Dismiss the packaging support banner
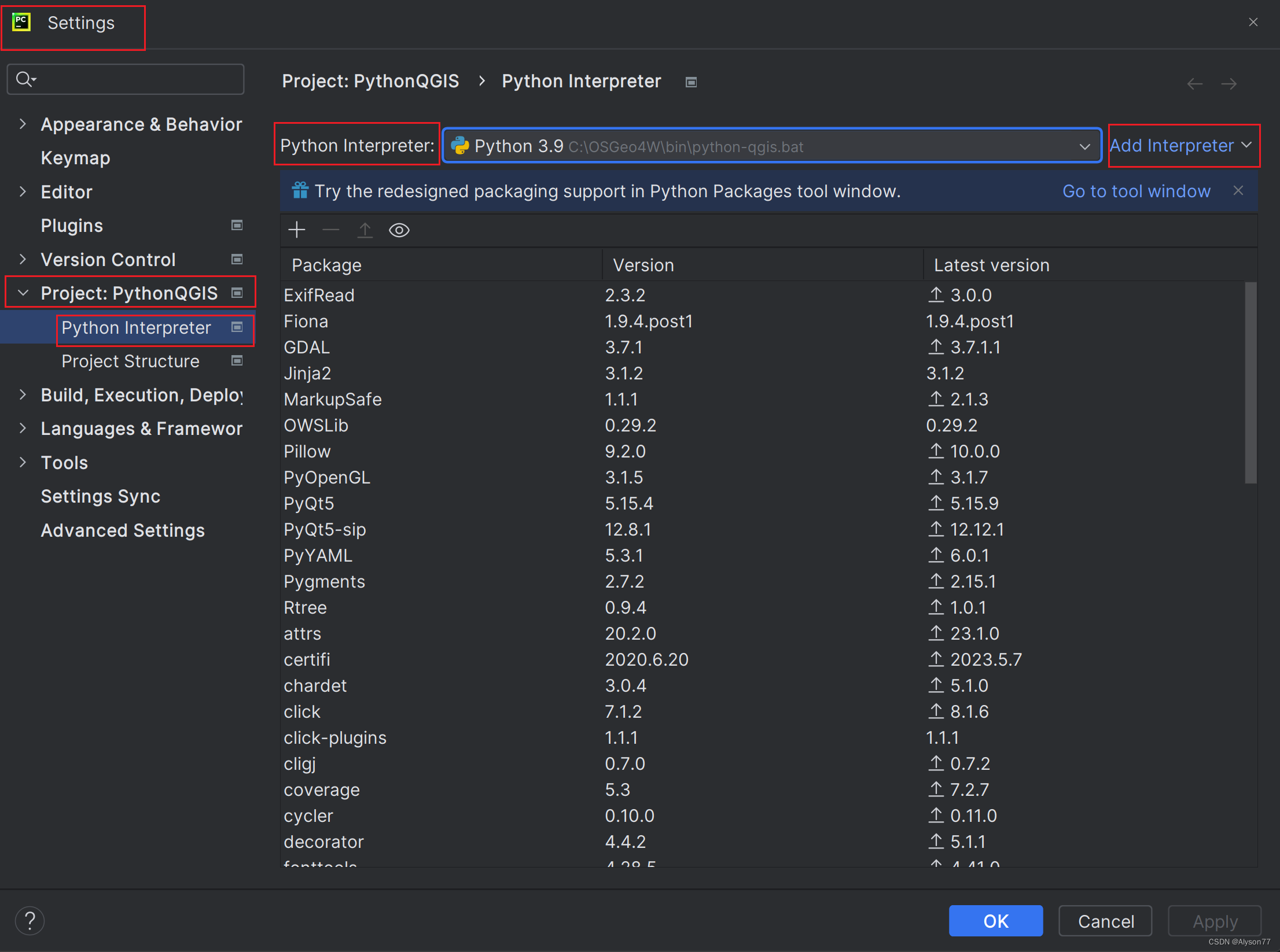The image size is (1280, 952). point(1238,191)
